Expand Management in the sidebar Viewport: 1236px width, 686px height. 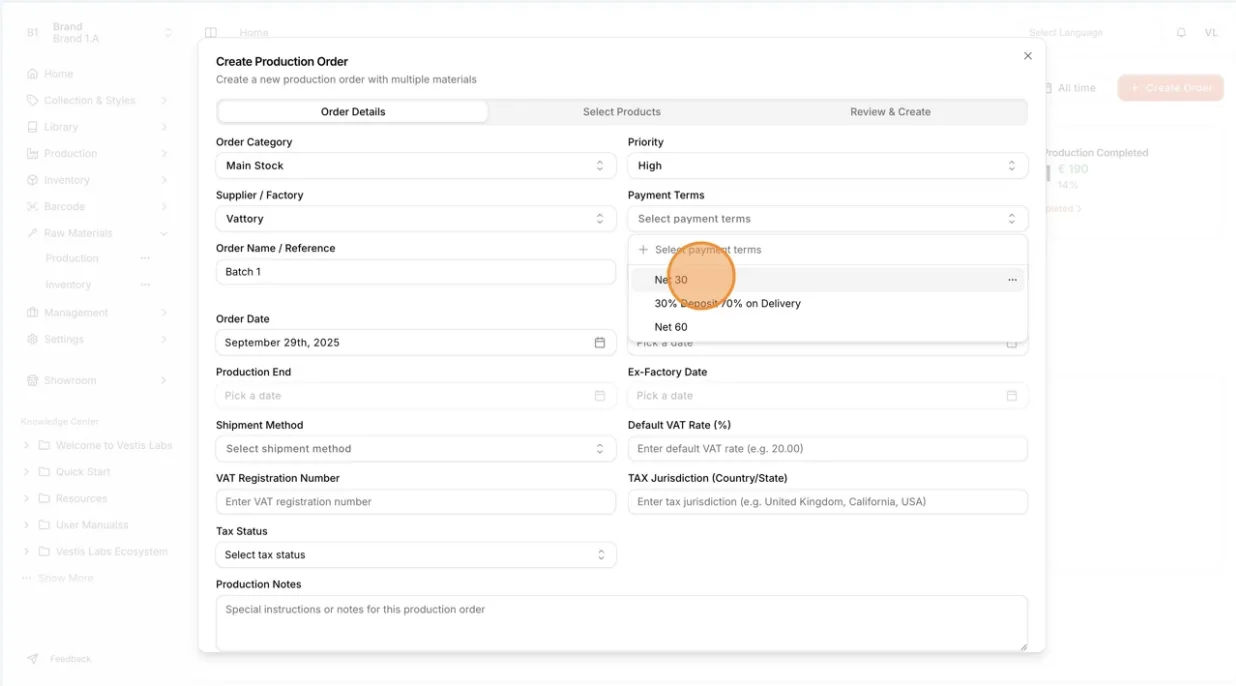pyautogui.click(x=96, y=313)
